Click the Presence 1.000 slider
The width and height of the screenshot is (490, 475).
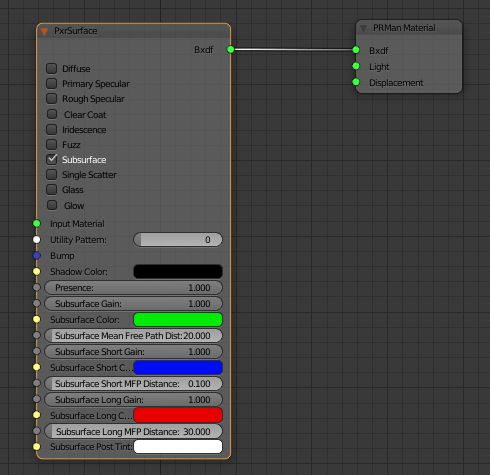[x=133, y=288]
